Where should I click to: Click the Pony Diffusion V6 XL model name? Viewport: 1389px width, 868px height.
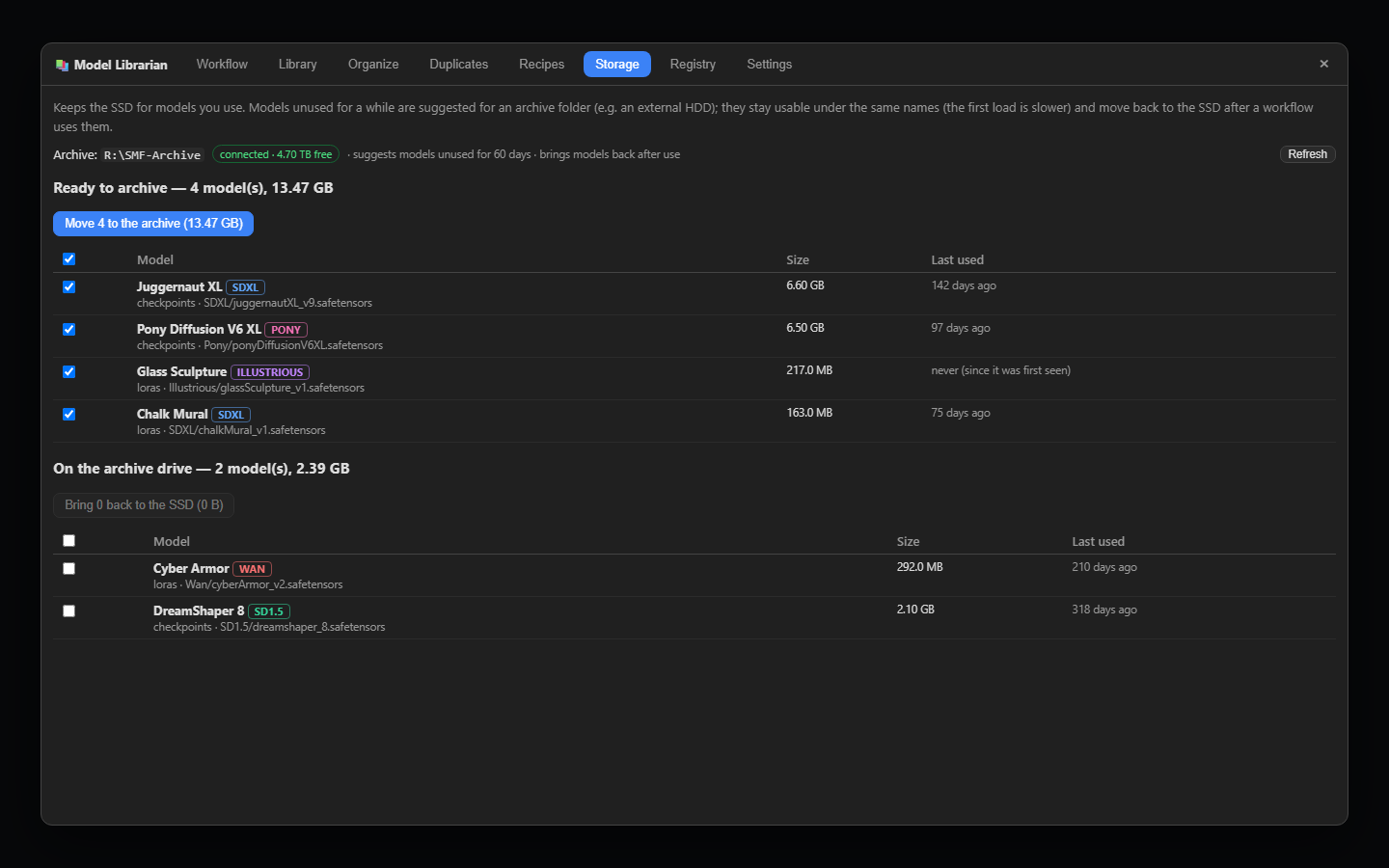pos(199,329)
